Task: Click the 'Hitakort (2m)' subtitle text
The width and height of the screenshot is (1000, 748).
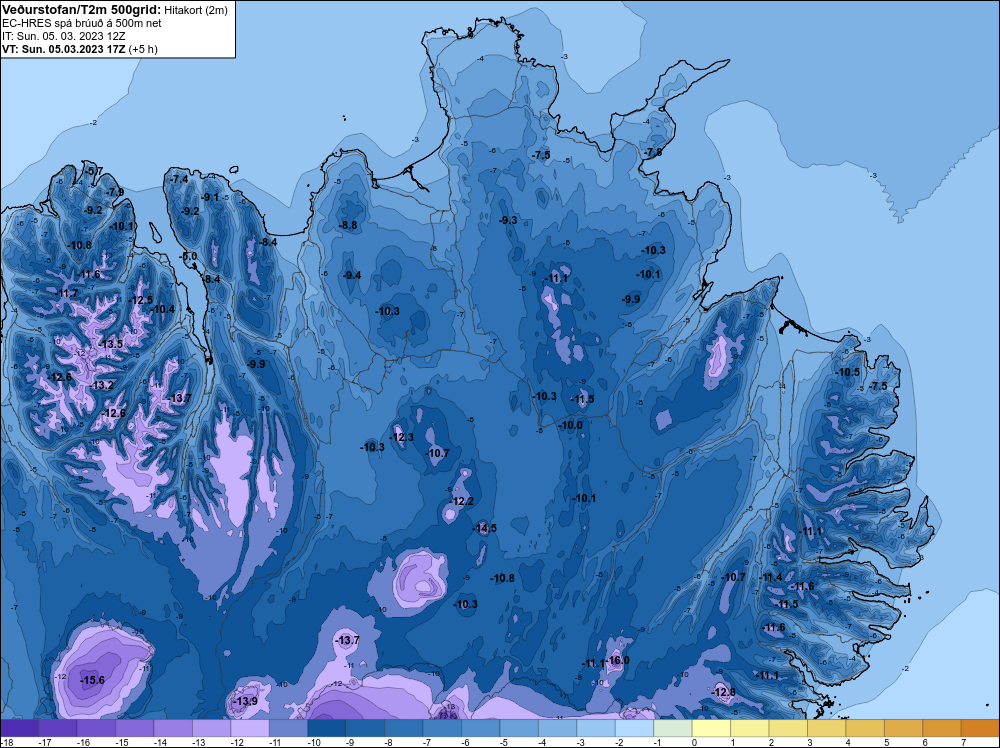Action: pyautogui.click(x=195, y=10)
